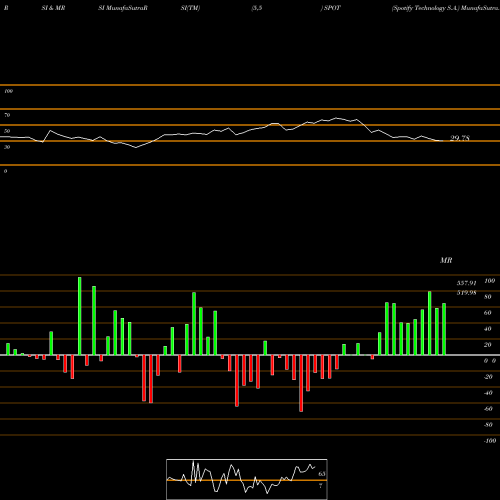
Task: Click the 40 label on MR axis
Action: 488,329
